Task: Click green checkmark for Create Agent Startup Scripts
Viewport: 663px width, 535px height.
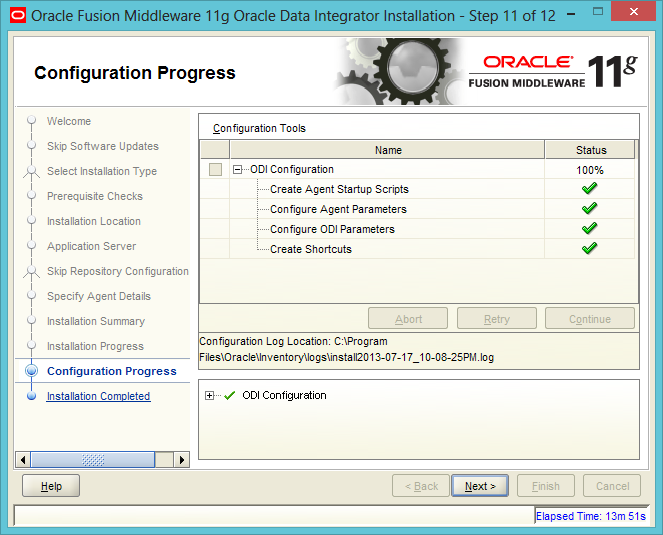Action: (590, 189)
